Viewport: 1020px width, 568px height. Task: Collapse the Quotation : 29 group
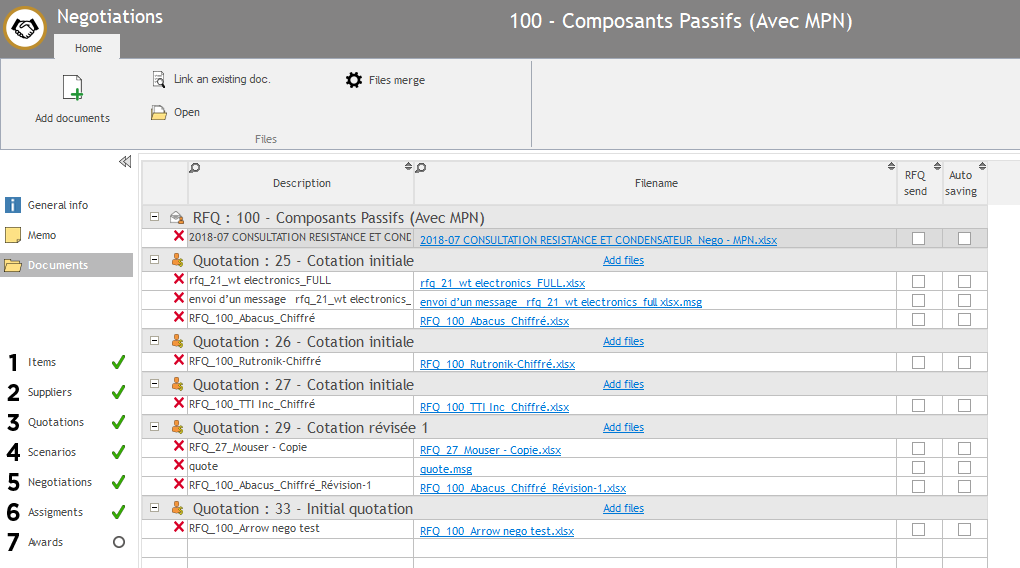pos(154,427)
